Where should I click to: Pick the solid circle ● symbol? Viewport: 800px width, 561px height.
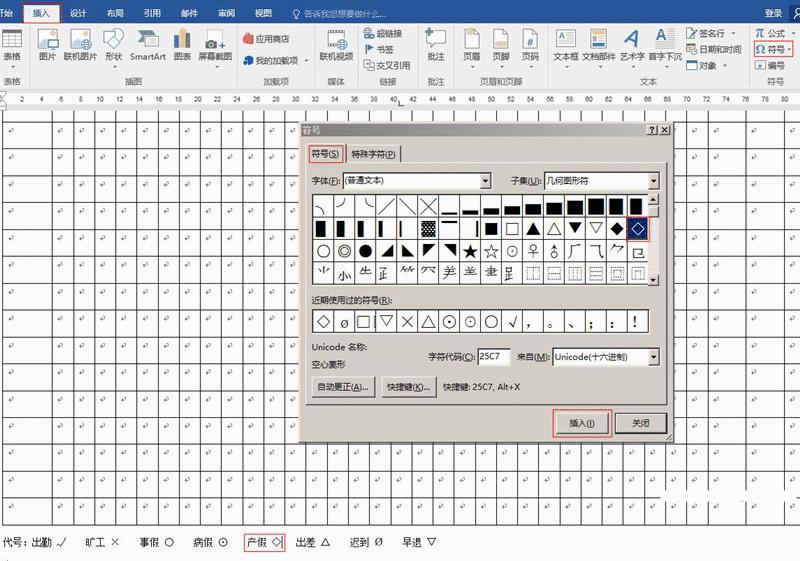tap(365, 251)
